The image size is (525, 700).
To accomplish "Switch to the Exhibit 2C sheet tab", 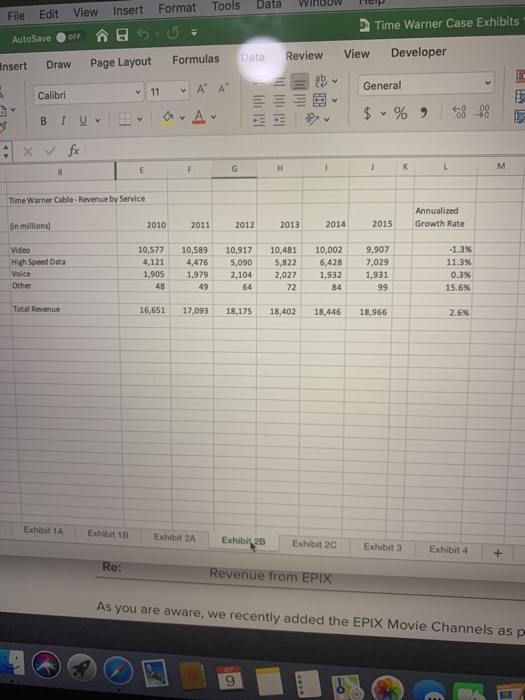I will pos(314,544).
